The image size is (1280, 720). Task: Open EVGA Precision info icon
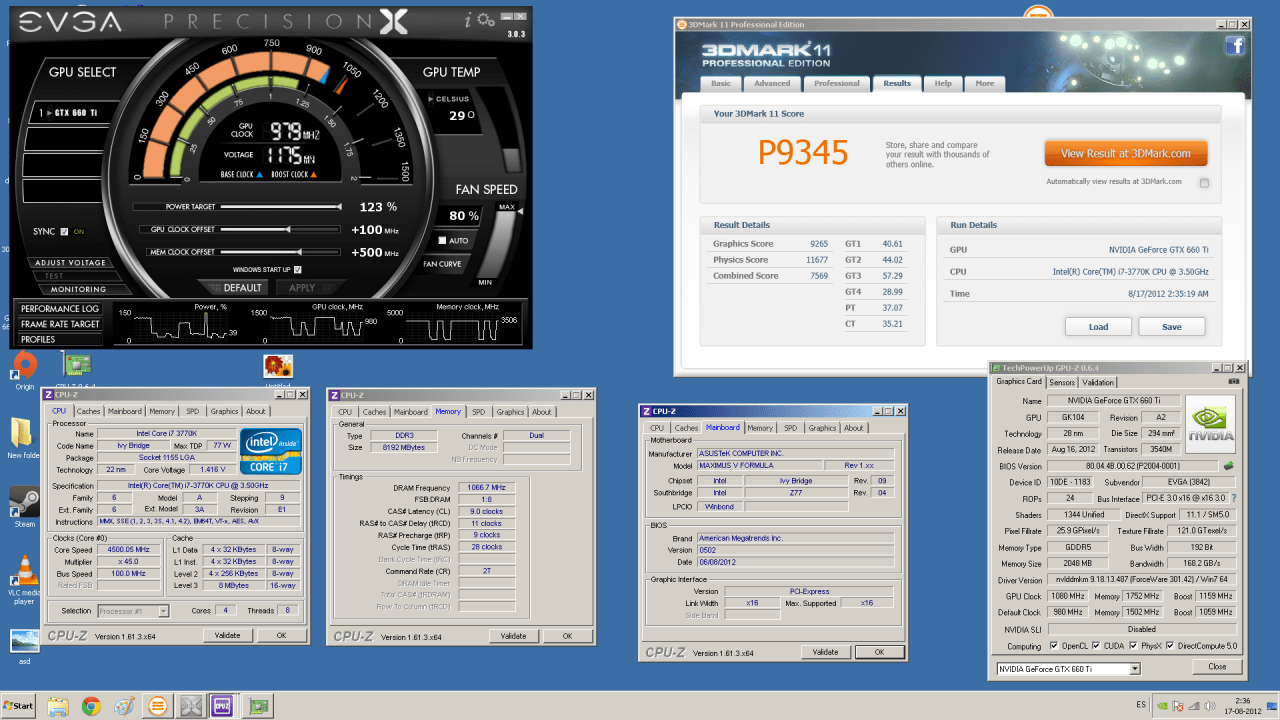point(468,18)
